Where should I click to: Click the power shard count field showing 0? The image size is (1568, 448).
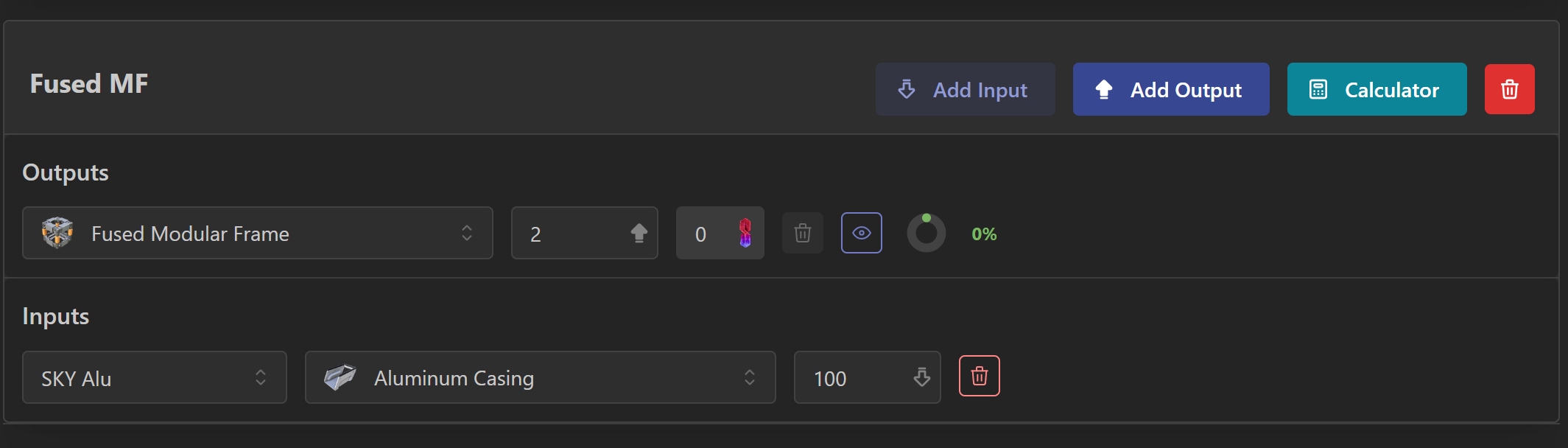703,234
